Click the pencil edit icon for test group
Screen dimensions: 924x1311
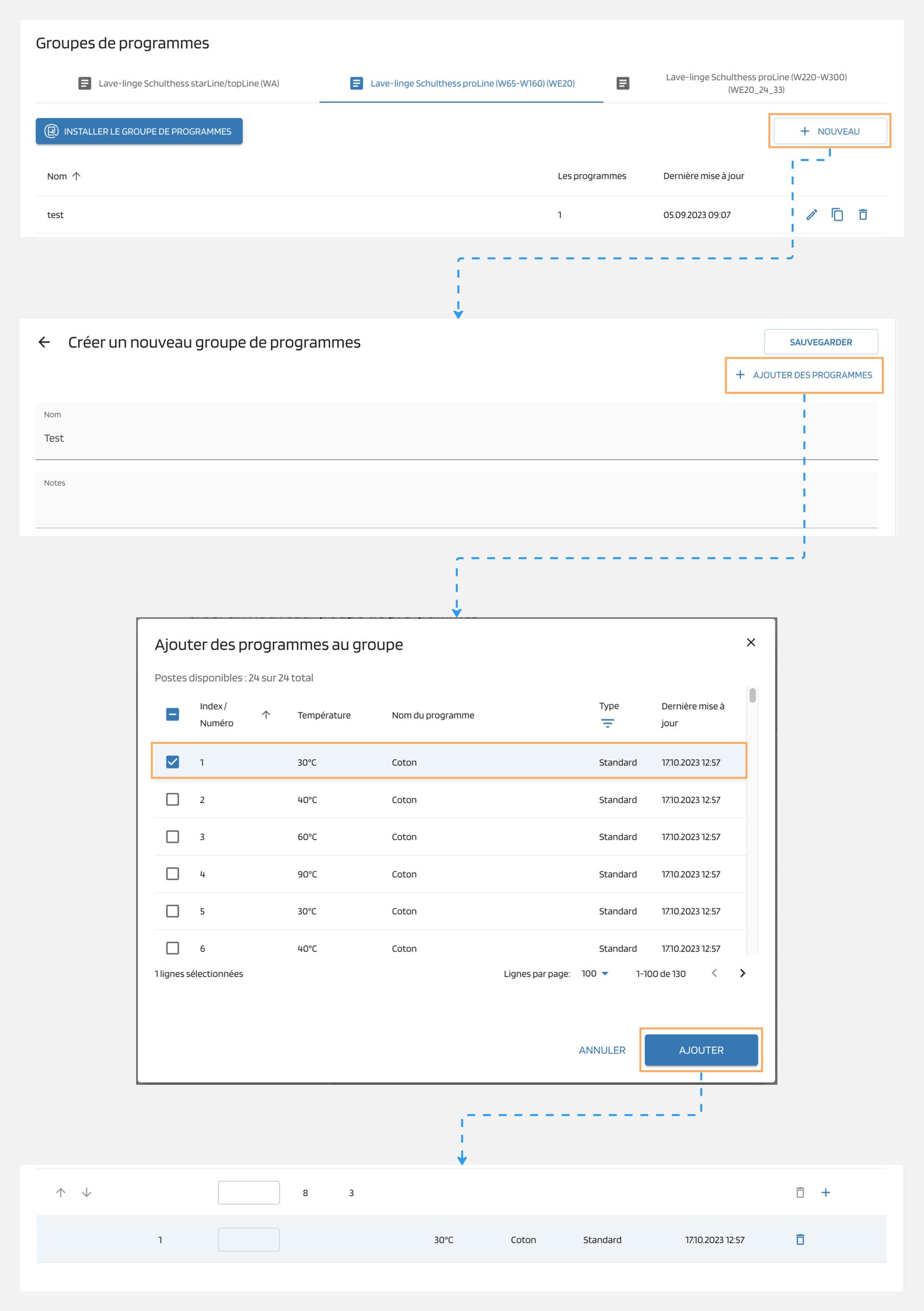tap(811, 215)
